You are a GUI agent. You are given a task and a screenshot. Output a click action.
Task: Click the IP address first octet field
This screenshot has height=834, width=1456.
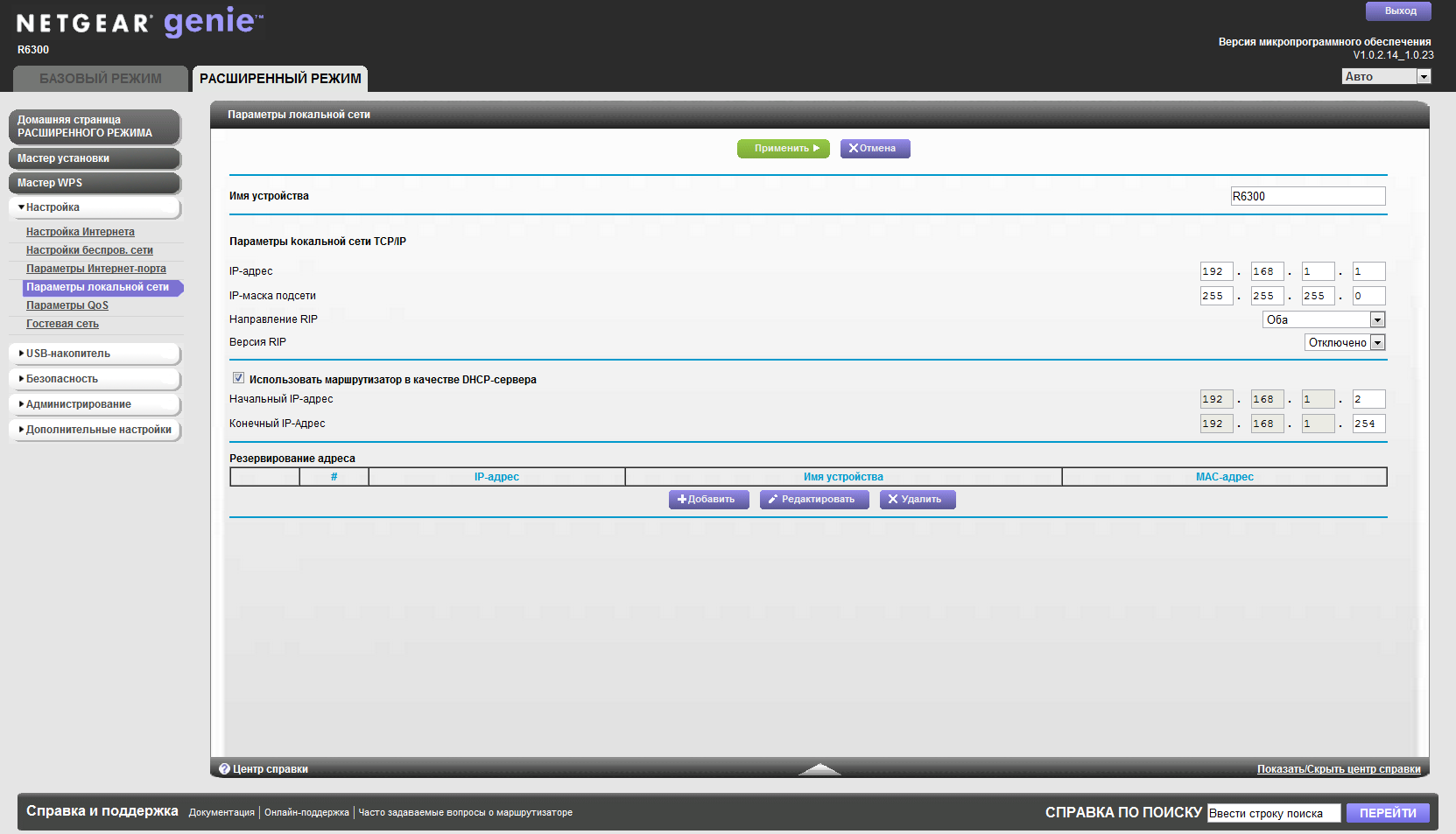[x=1217, y=271]
